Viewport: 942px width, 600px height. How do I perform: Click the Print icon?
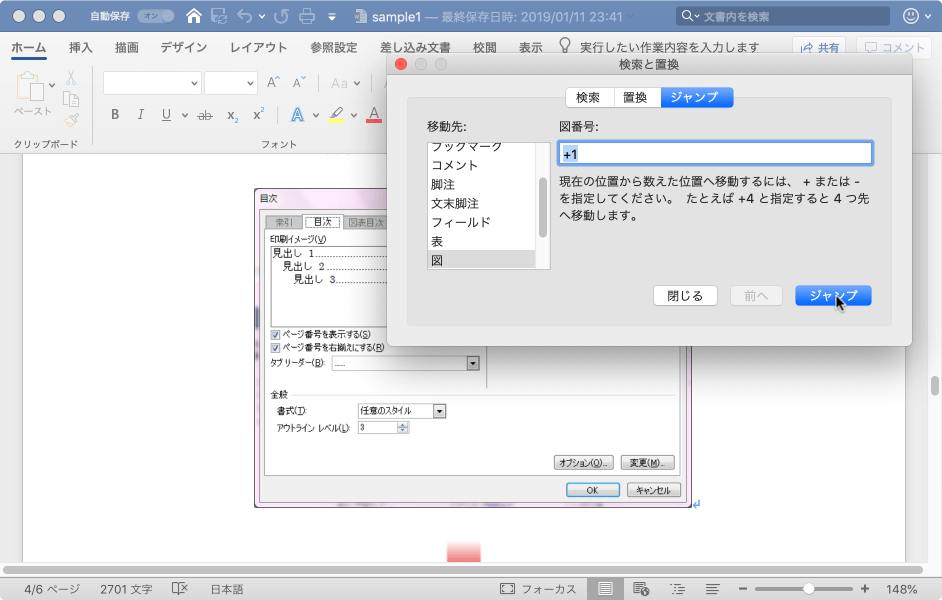click(x=307, y=16)
